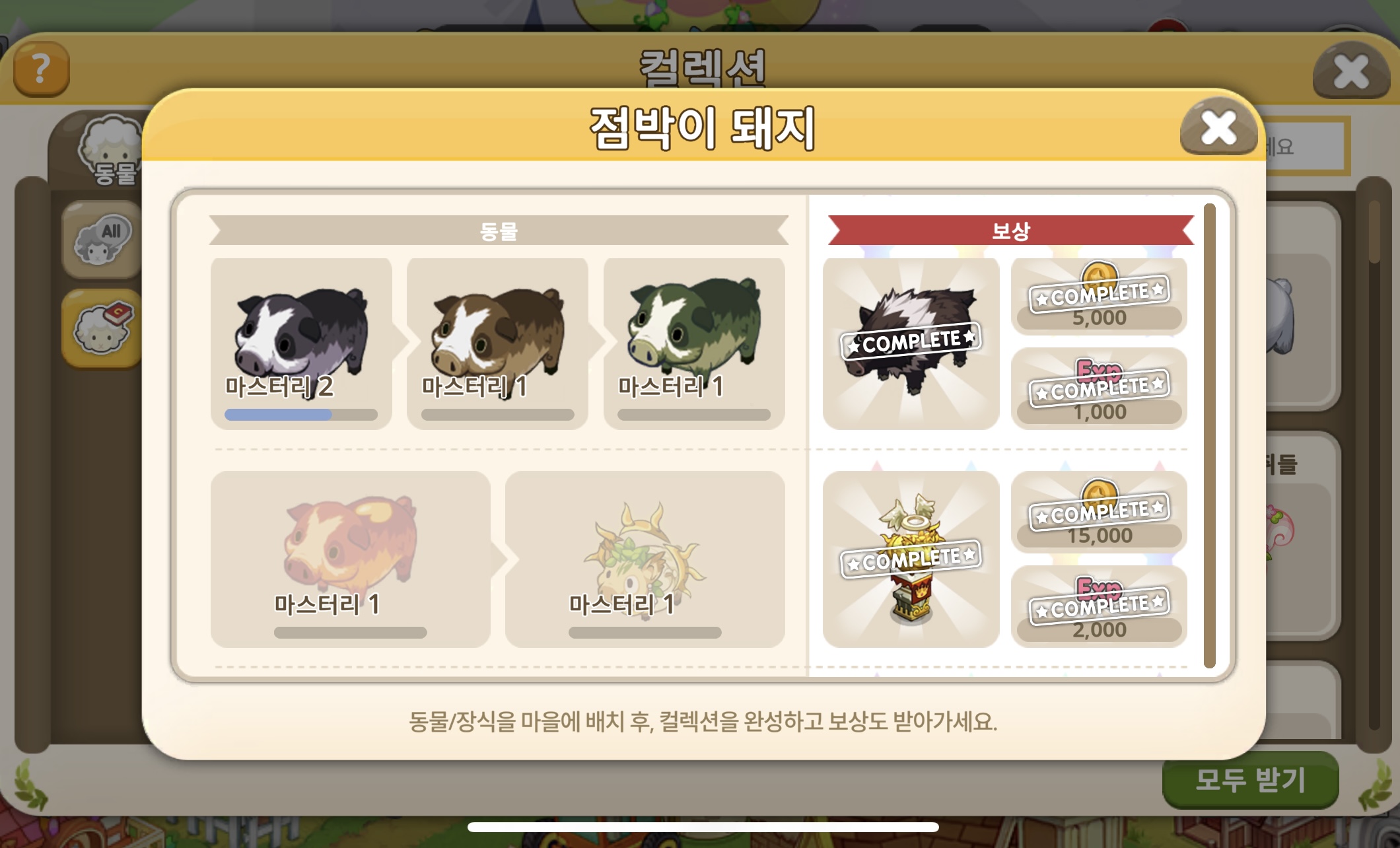Tap the green spotted pig card

coord(694,343)
